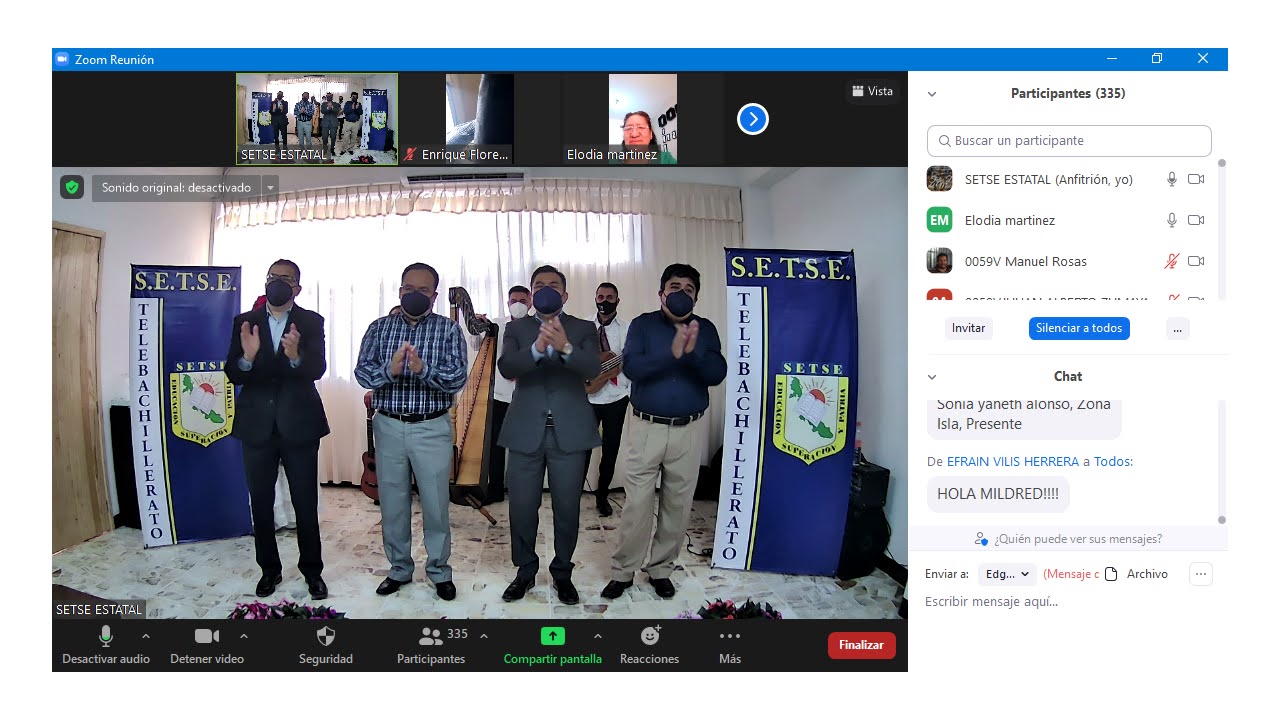Click the who-can-see-messages person icon
This screenshot has width=1280, height=720.
981,539
